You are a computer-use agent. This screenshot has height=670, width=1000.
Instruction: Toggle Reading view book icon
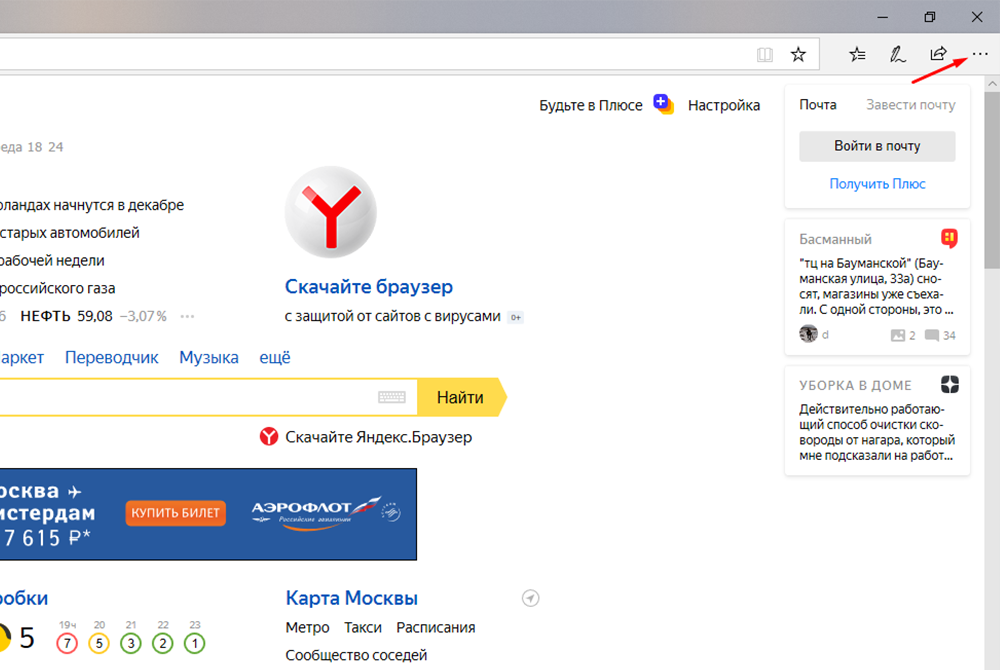tap(765, 54)
